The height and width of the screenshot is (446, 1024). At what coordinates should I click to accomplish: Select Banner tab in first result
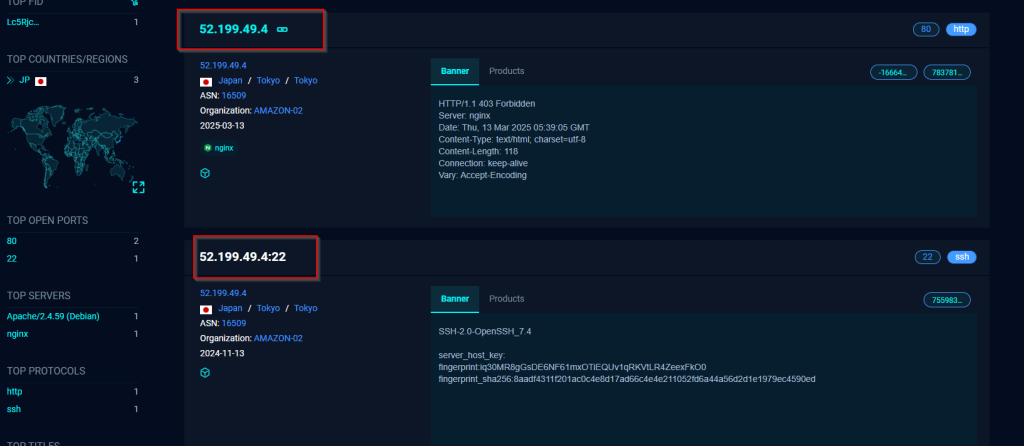(454, 72)
